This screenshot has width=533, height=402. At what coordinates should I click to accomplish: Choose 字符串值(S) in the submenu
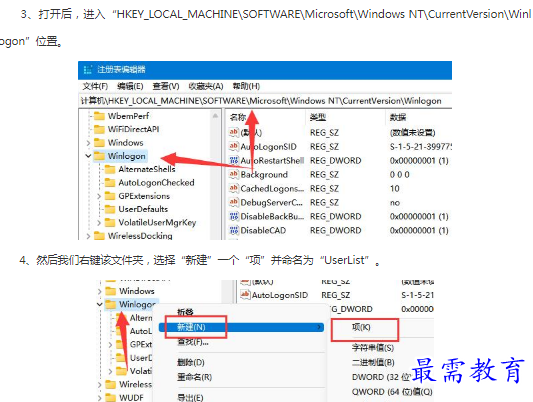point(373,348)
